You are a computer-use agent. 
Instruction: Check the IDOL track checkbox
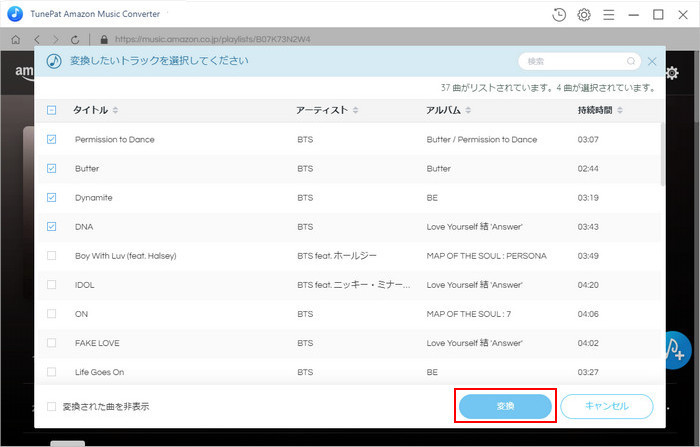coord(51,284)
